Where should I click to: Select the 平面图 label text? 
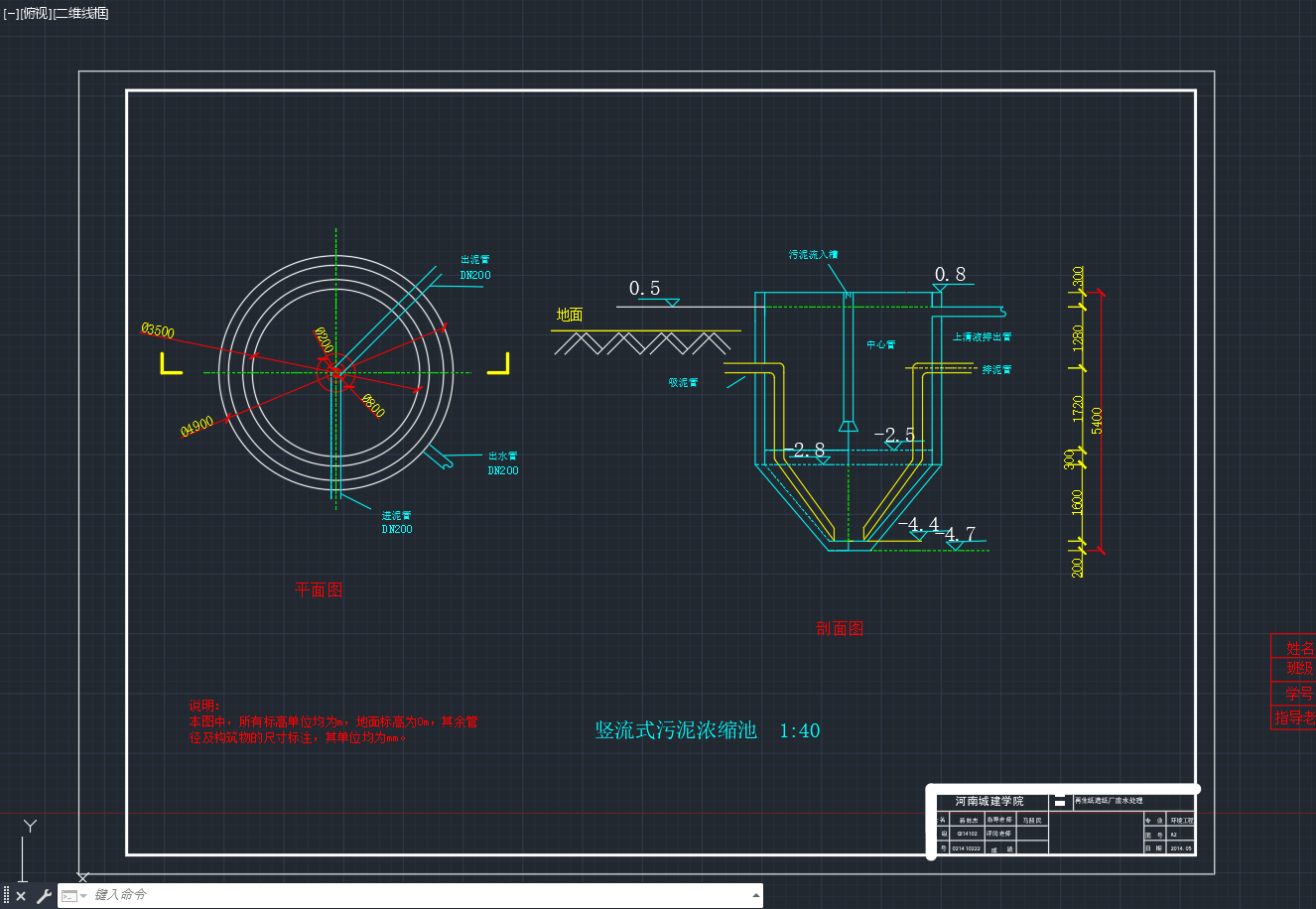(x=319, y=590)
